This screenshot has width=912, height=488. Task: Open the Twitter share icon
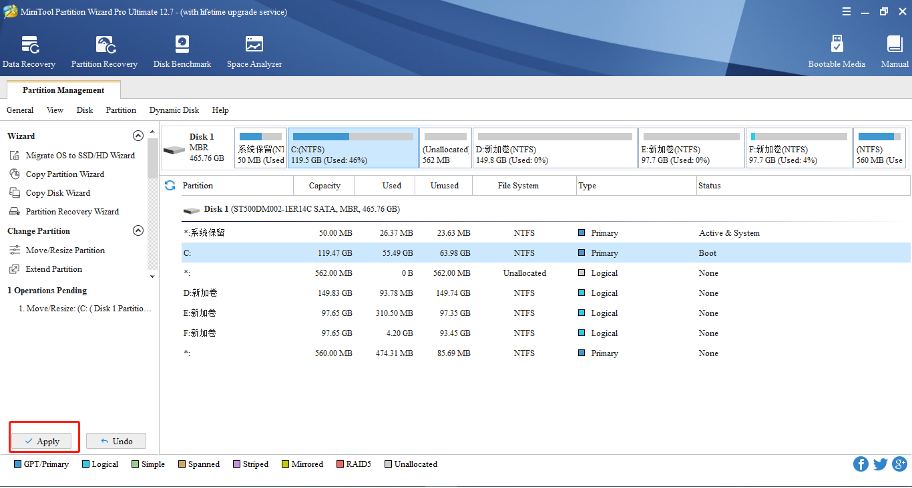[881, 464]
